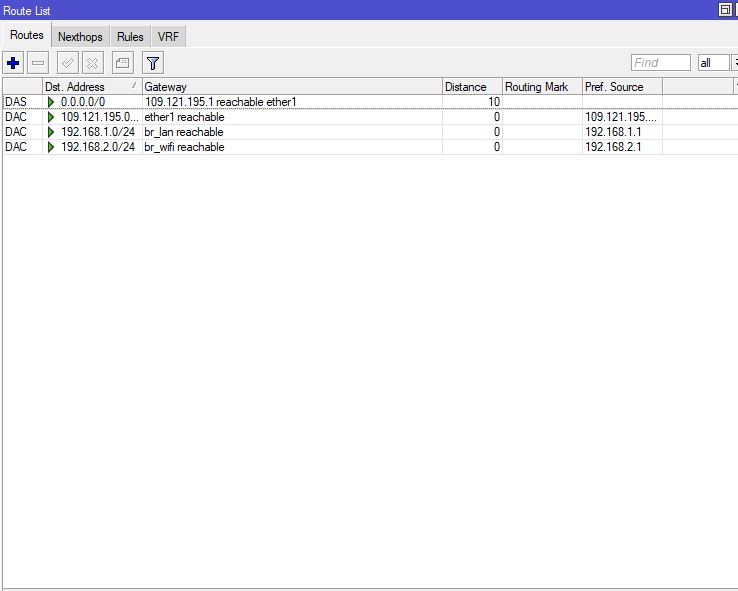Viewport: 738px width, 591px height.
Task: Click the Gateway column header
Action: [290, 87]
